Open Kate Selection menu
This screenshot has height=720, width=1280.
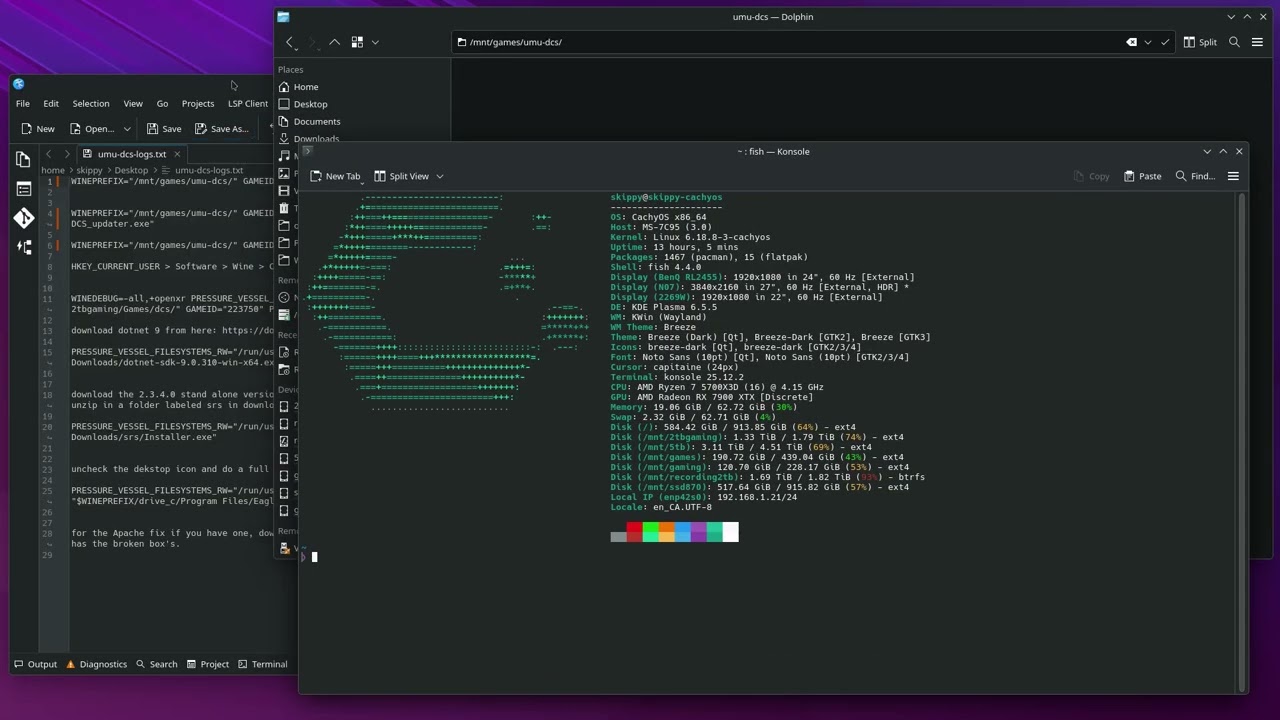[90, 103]
